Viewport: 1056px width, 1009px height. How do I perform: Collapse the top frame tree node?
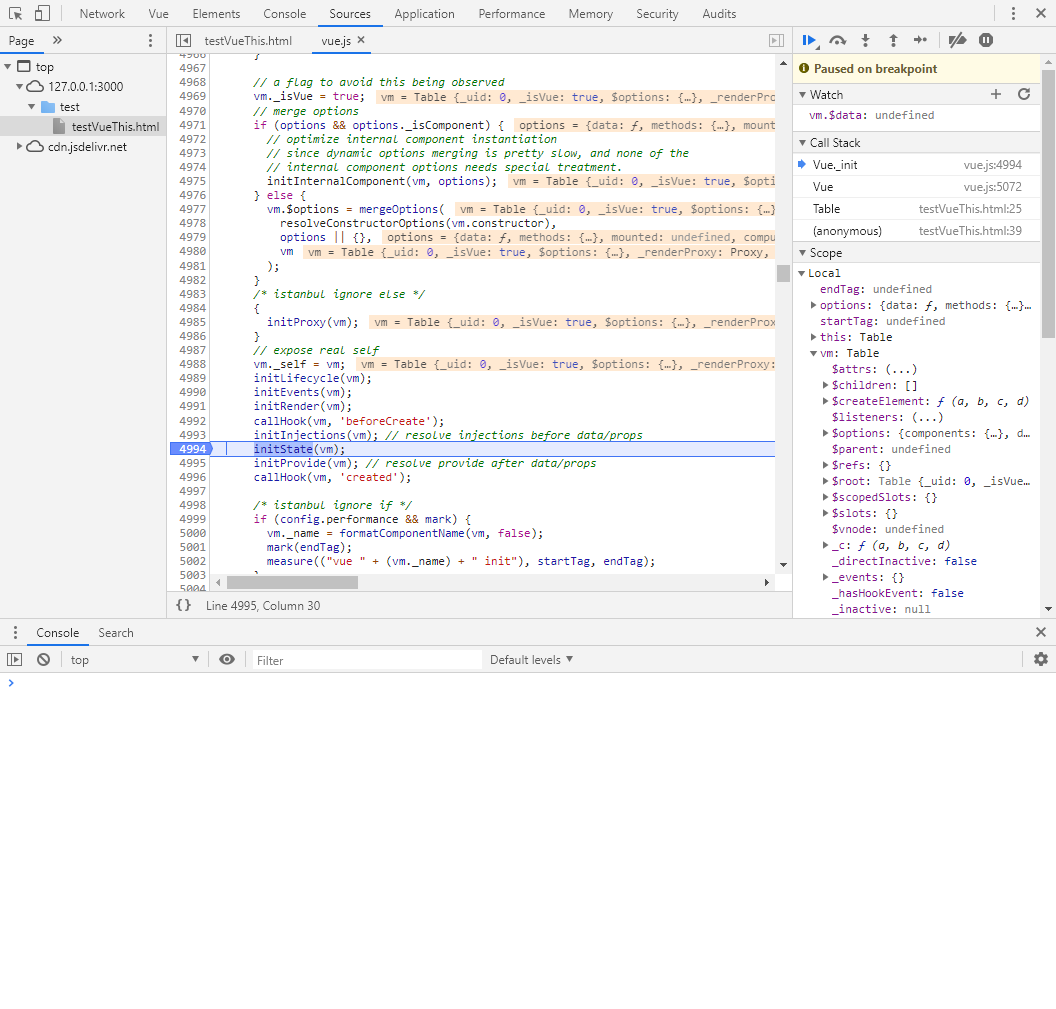click(x=8, y=67)
